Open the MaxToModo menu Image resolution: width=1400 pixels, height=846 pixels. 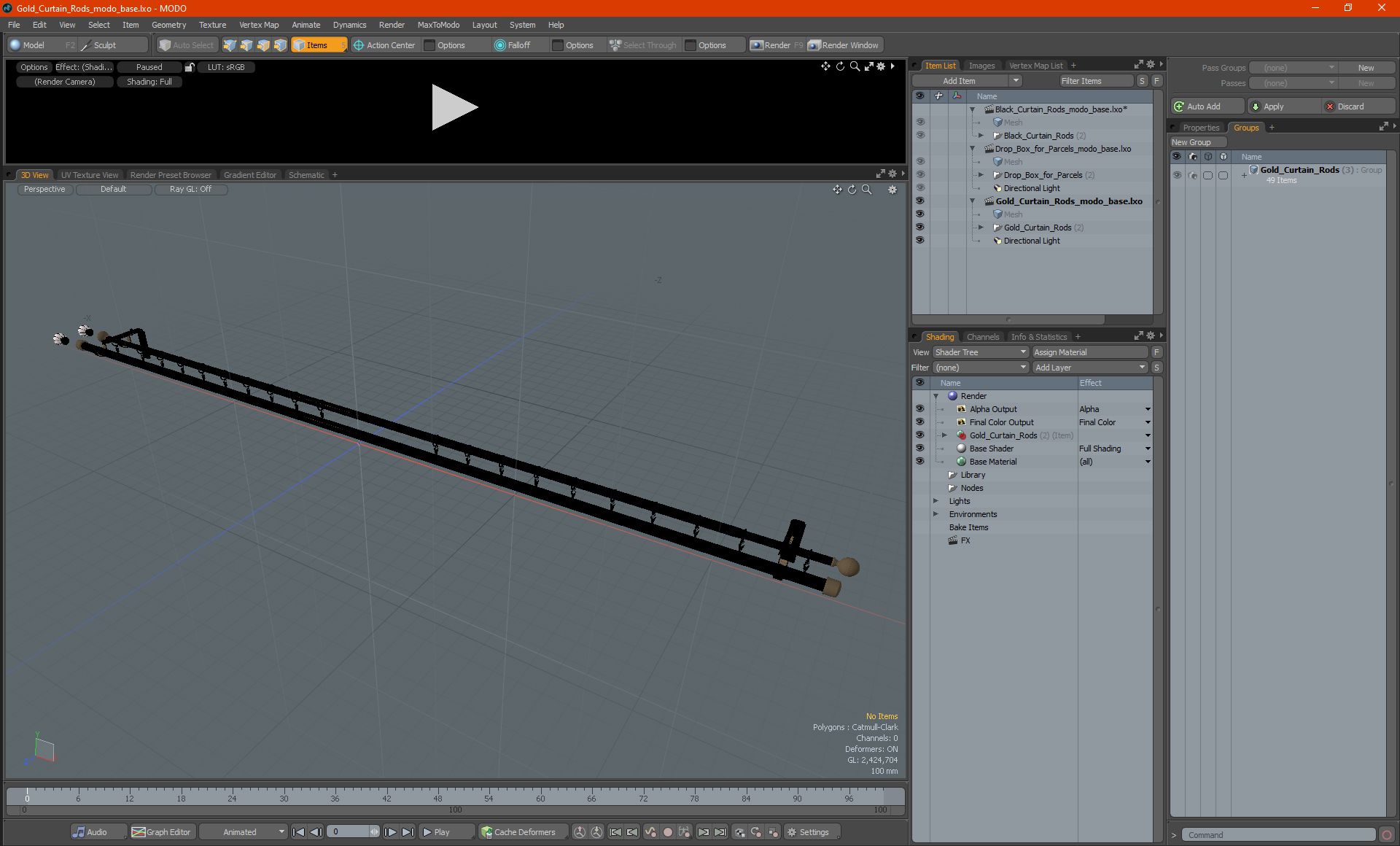(438, 25)
